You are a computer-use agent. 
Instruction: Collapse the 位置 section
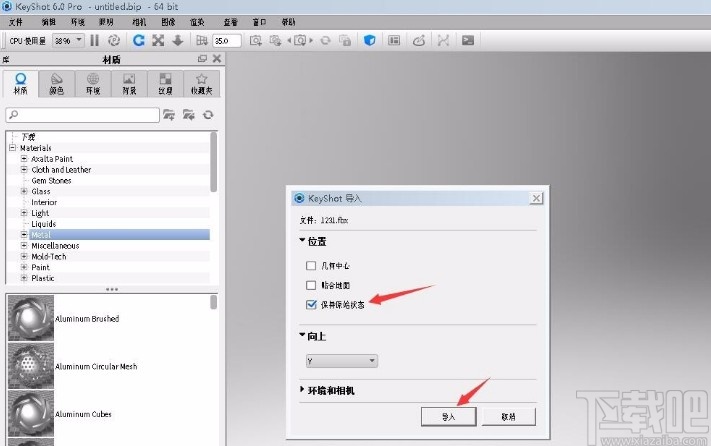tap(302, 240)
